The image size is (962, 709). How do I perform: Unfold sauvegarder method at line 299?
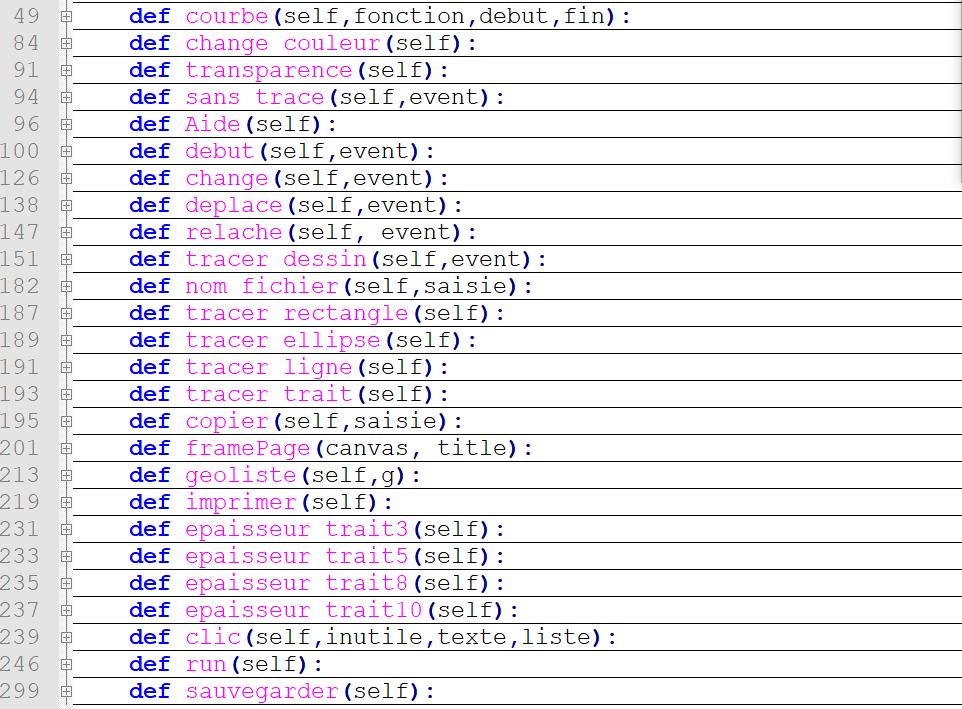pyautogui.click(x=66, y=692)
